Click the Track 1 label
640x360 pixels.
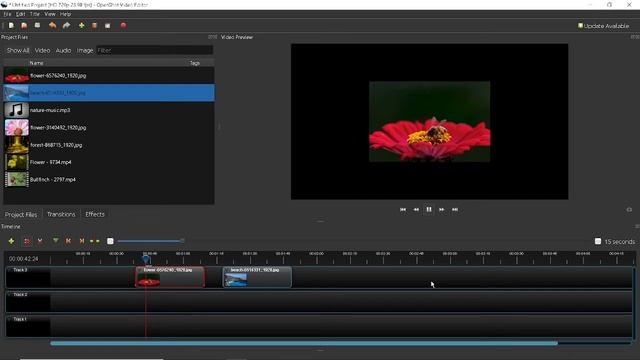point(20,319)
